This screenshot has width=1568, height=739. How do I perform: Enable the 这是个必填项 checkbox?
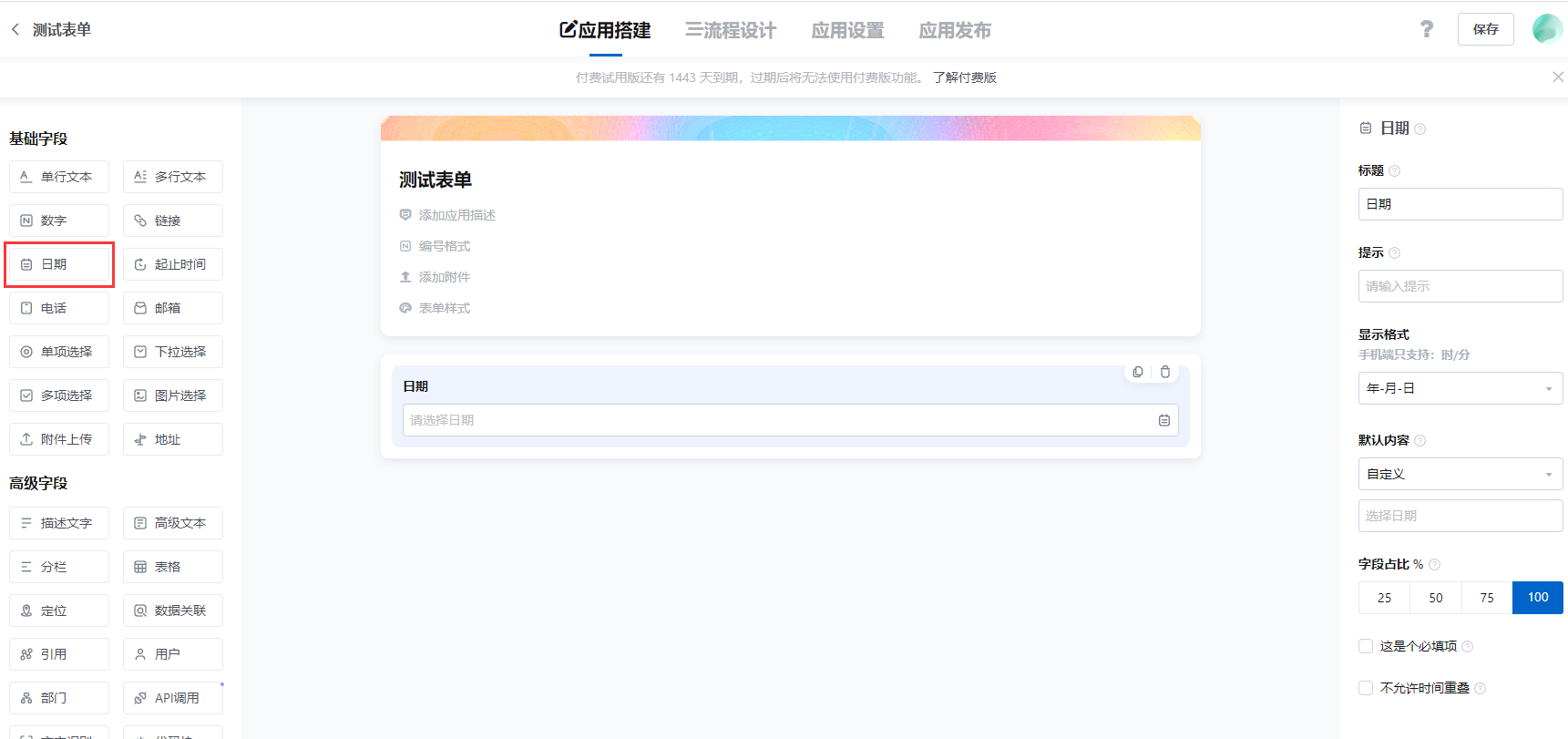click(1366, 646)
